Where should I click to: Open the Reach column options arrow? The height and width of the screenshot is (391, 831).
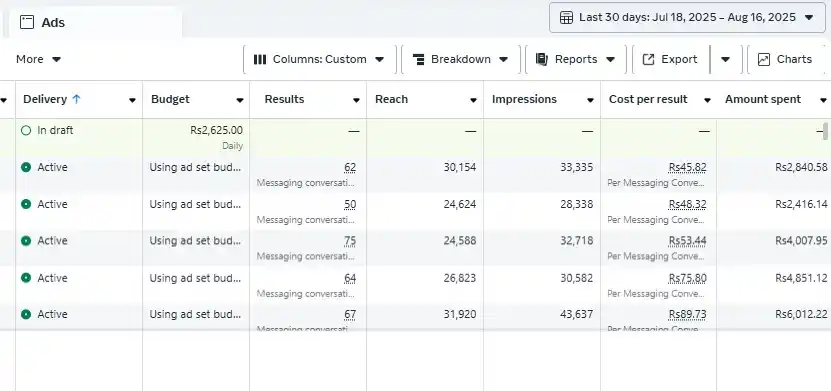473,100
